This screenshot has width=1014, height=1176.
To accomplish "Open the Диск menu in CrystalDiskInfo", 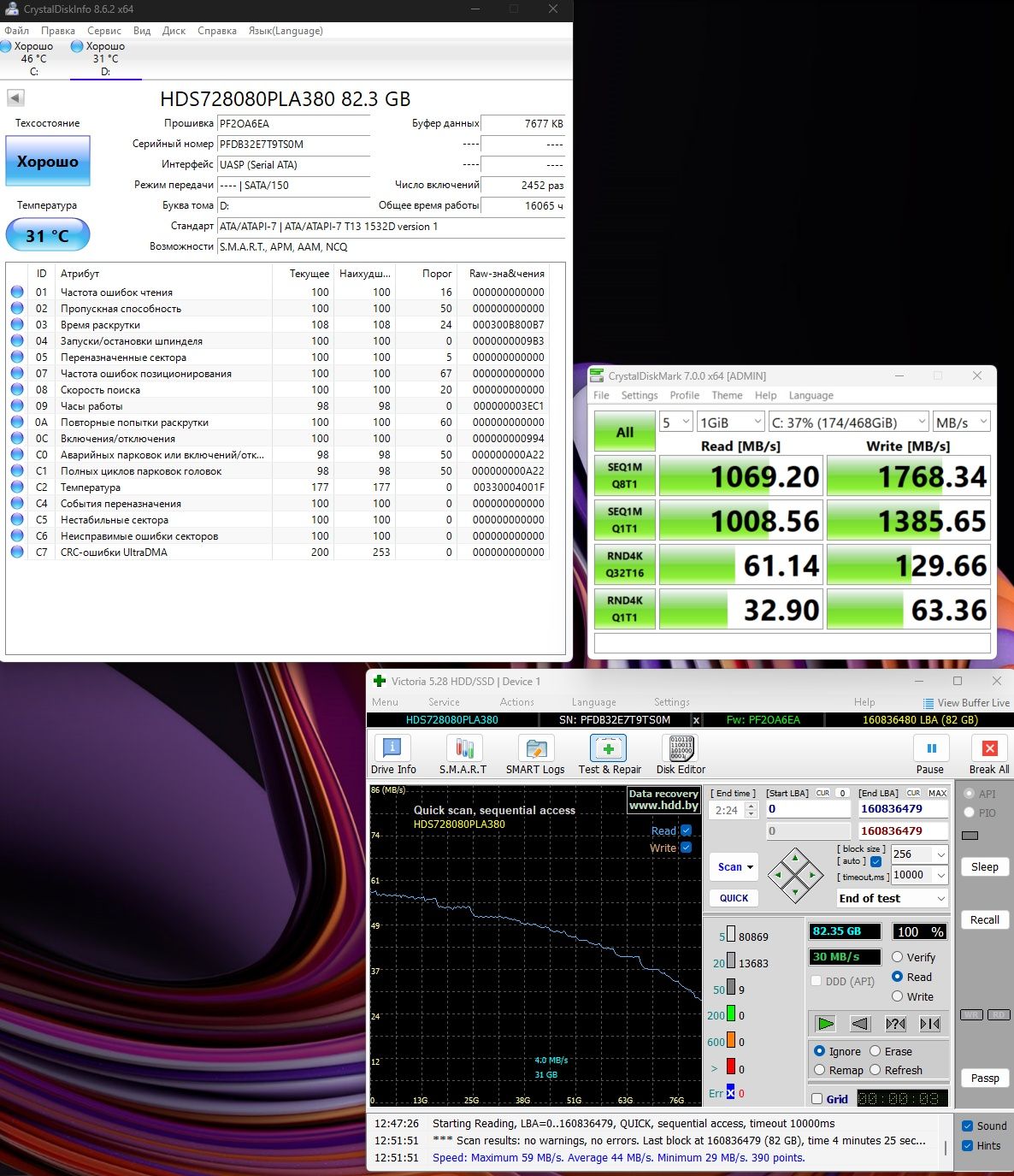I will click(174, 31).
